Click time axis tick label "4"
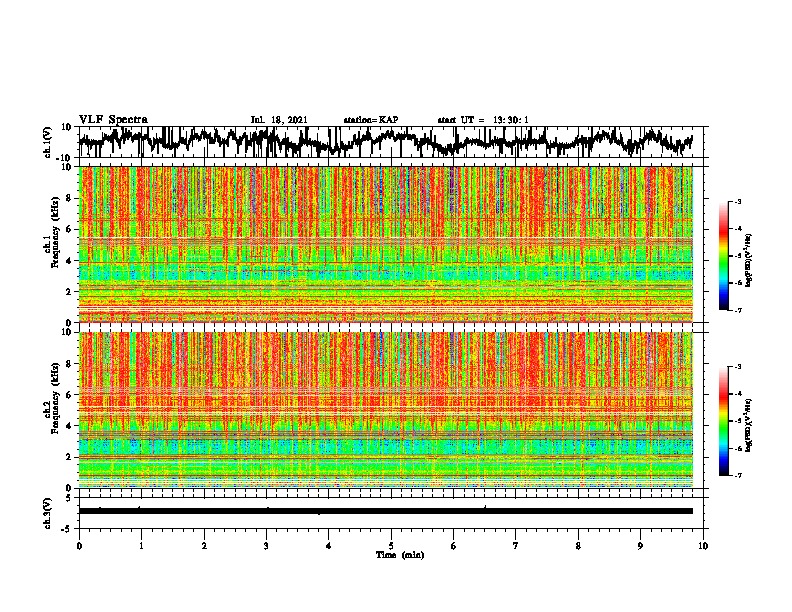The width and height of the screenshot is (792, 612). pyautogui.click(x=328, y=546)
